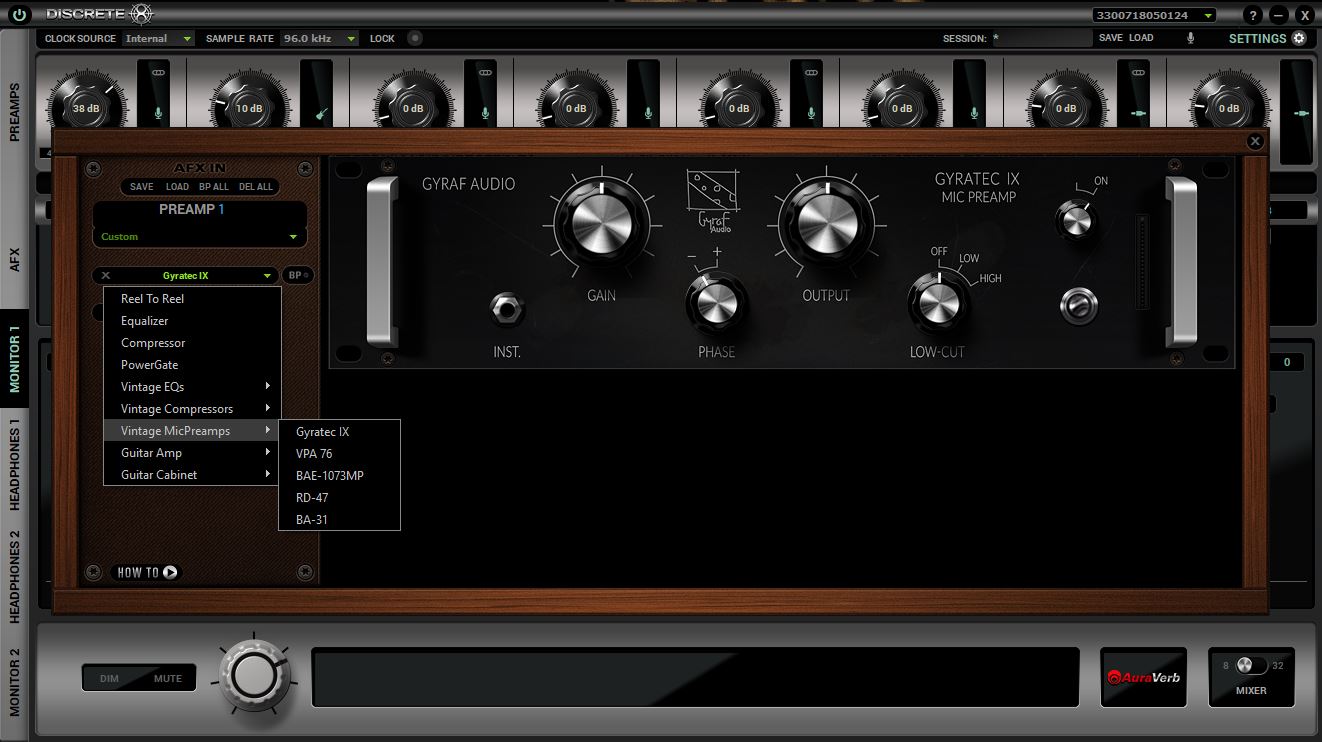Open the Custom preset dropdown under PREAMP 1

200,237
